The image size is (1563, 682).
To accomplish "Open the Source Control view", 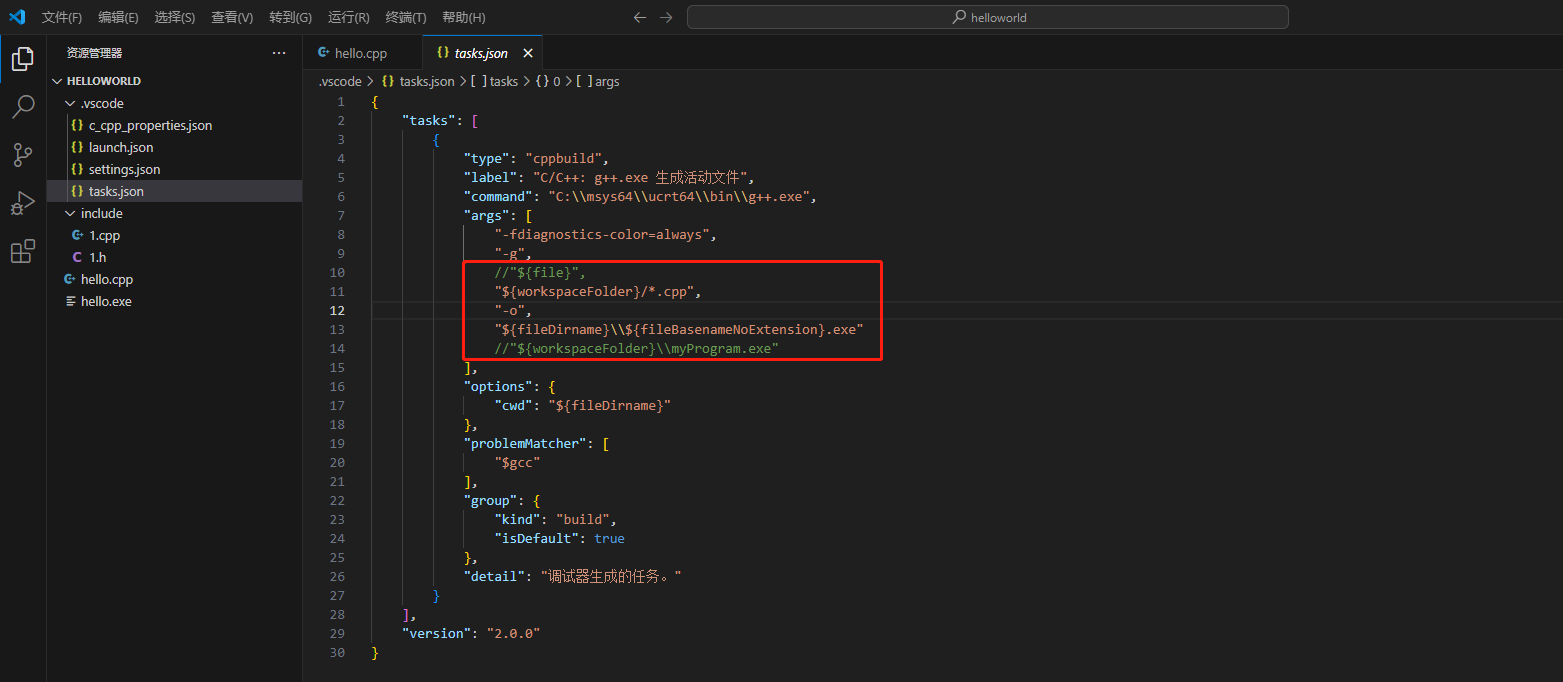I will click(22, 155).
